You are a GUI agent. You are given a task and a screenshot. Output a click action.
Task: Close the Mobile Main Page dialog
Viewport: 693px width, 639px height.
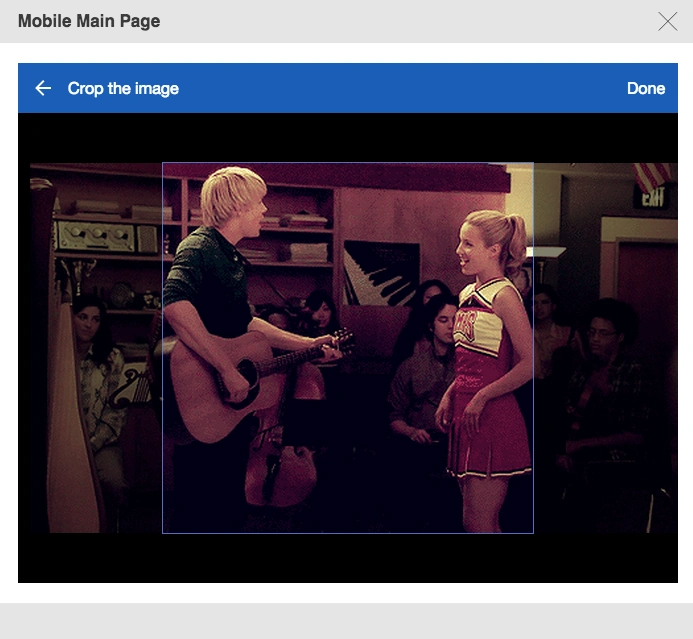[x=667, y=21]
